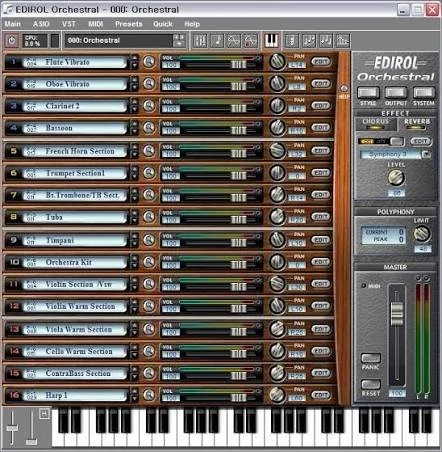Click the HELP icon on the wooden divider
The height and width of the screenshot is (452, 442).
pos(344,89)
